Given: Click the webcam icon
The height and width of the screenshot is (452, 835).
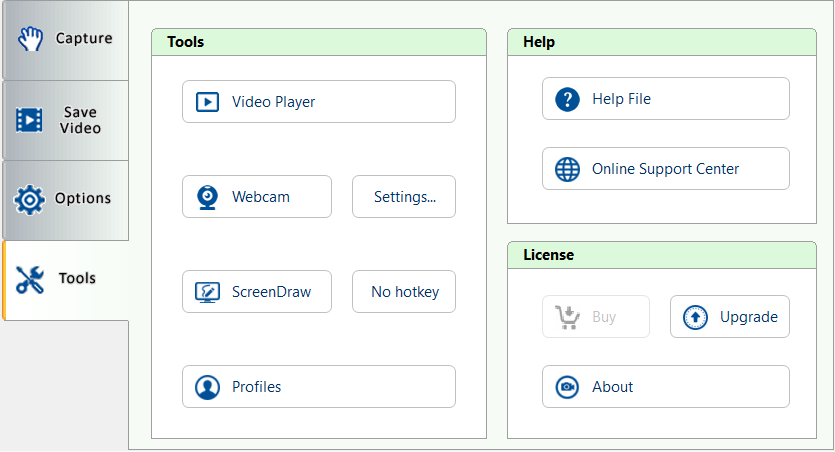Looking at the screenshot, I should point(207,197).
